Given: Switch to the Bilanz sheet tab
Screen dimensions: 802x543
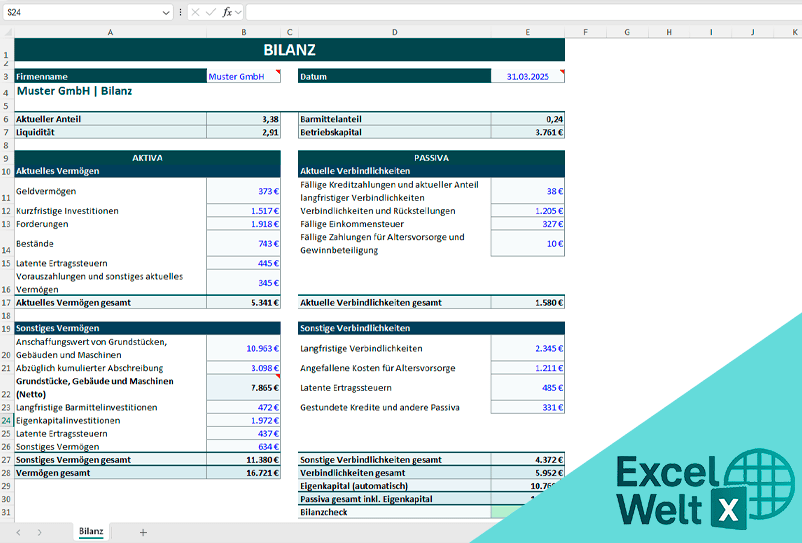Looking at the screenshot, I should 91,532.
